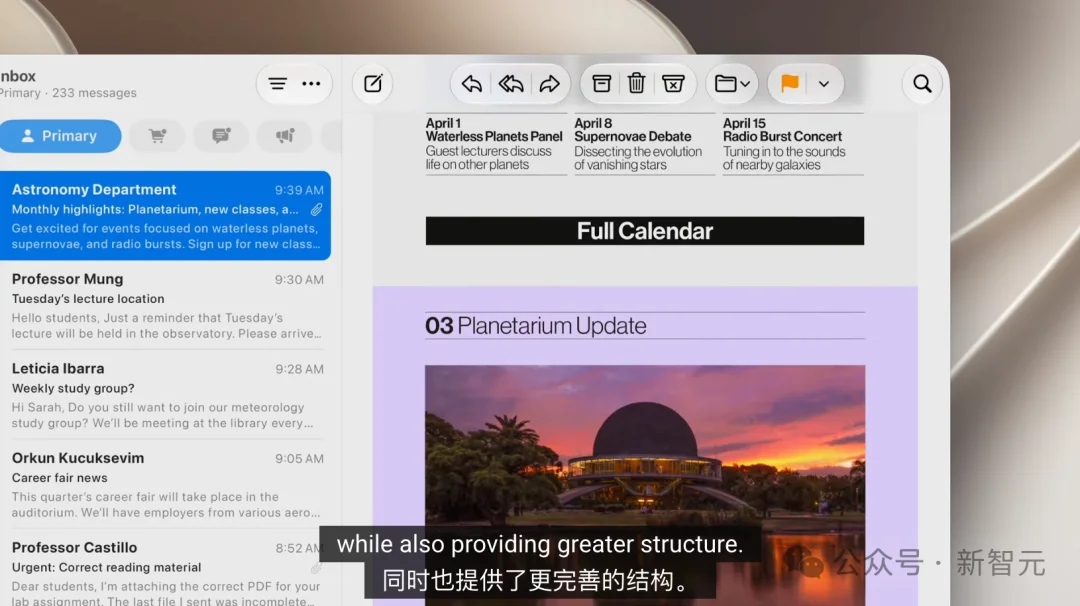Viewport: 1080px width, 606px height.
Task: Open search with the magnifying glass
Action: pyautogui.click(x=922, y=84)
